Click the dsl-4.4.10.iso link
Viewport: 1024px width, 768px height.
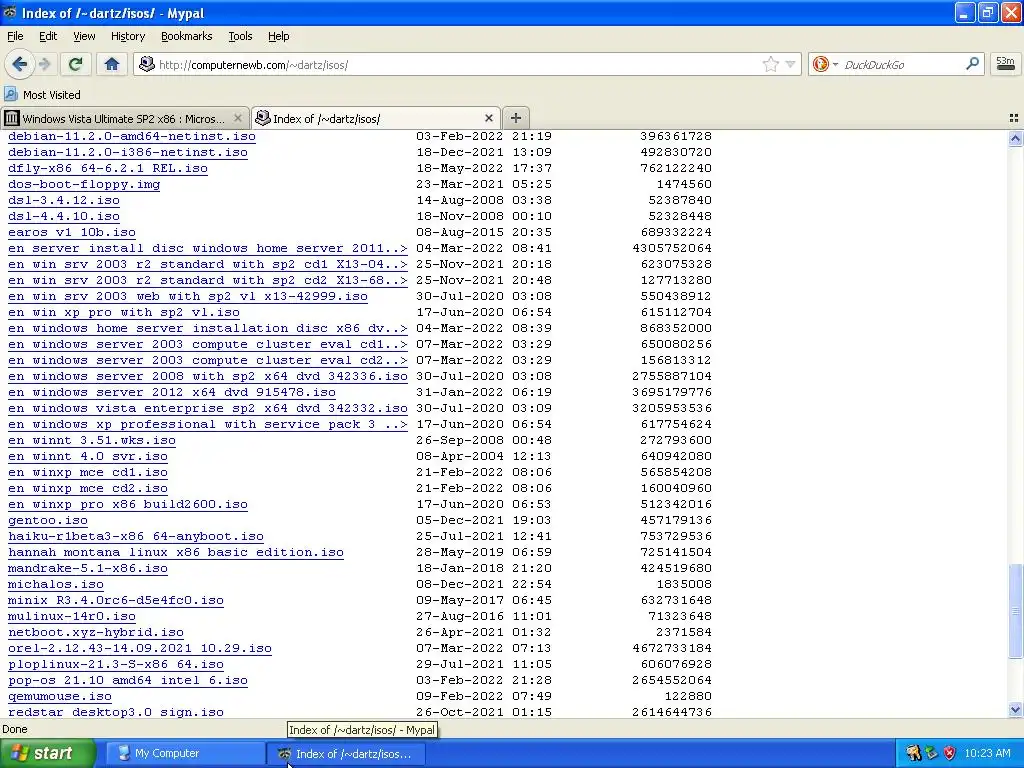[x=63, y=216]
